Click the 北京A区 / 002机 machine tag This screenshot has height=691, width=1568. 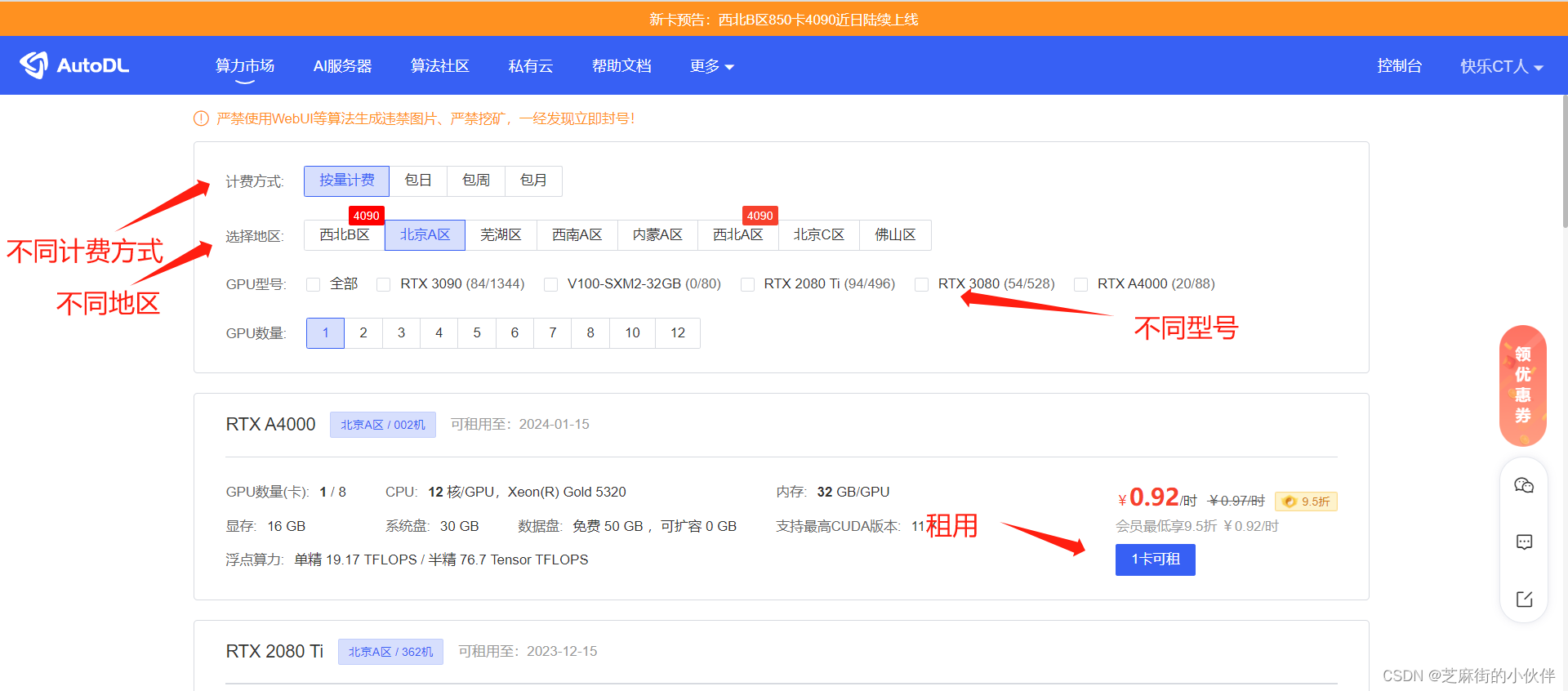pyautogui.click(x=383, y=425)
